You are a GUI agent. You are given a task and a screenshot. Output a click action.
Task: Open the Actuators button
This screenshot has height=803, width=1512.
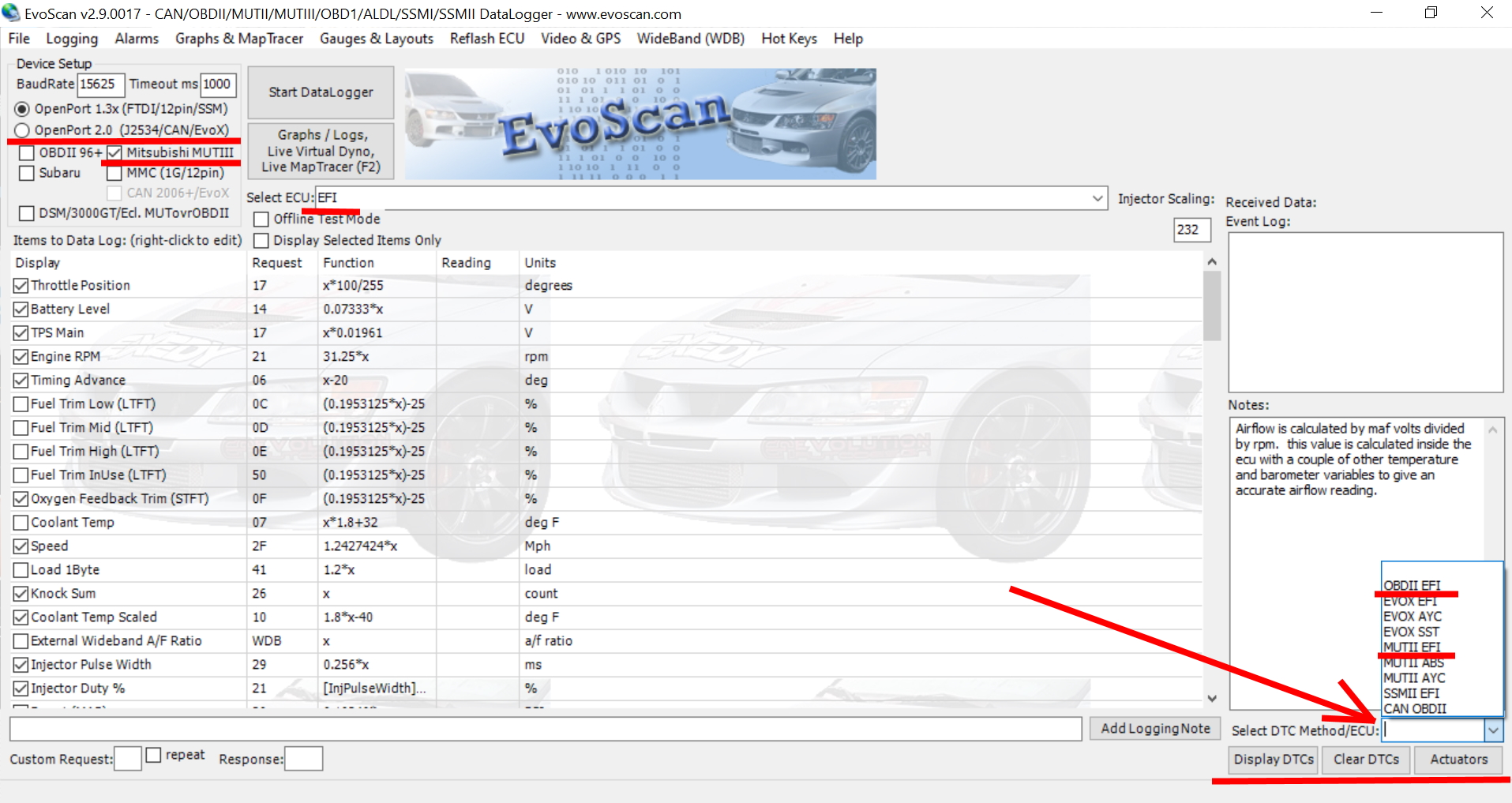click(x=1458, y=760)
